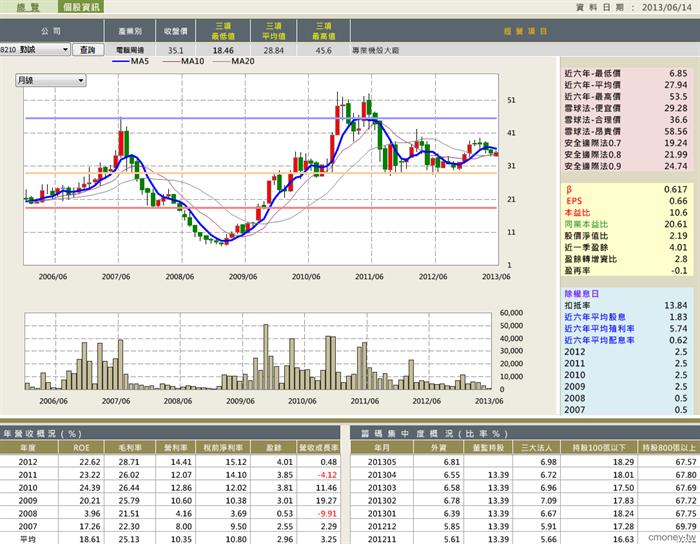
Task: Click the 三項最低價 column header
Action: (x=223, y=31)
